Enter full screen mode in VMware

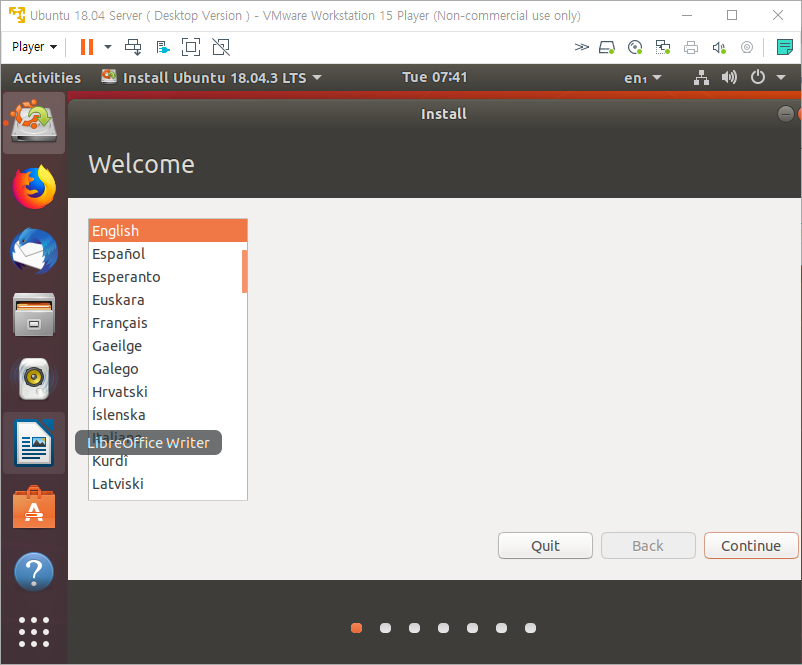pyautogui.click(x=191, y=47)
